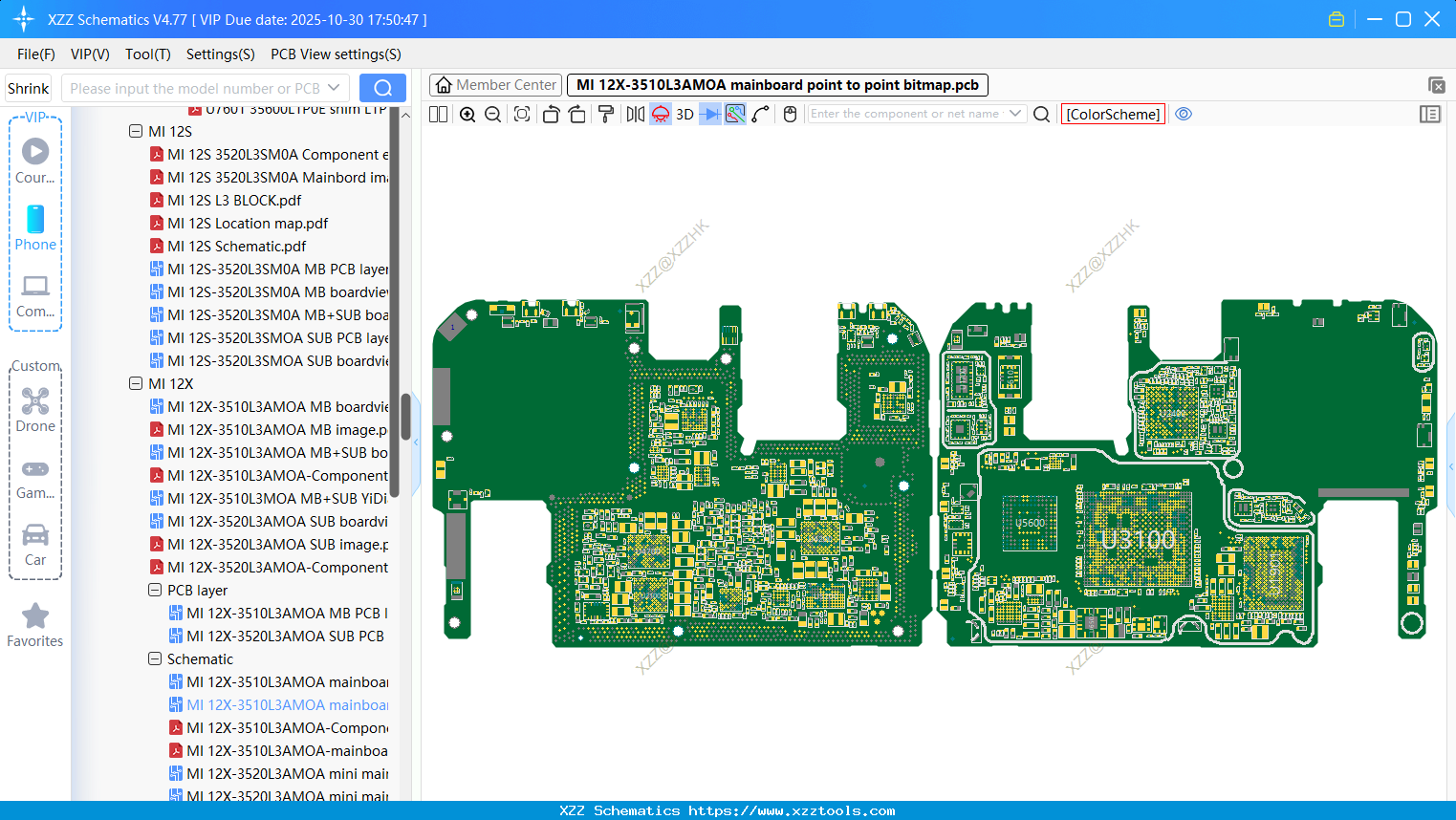Toggle the red bitmap display mode
1456x820 pixels.
pos(660,114)
